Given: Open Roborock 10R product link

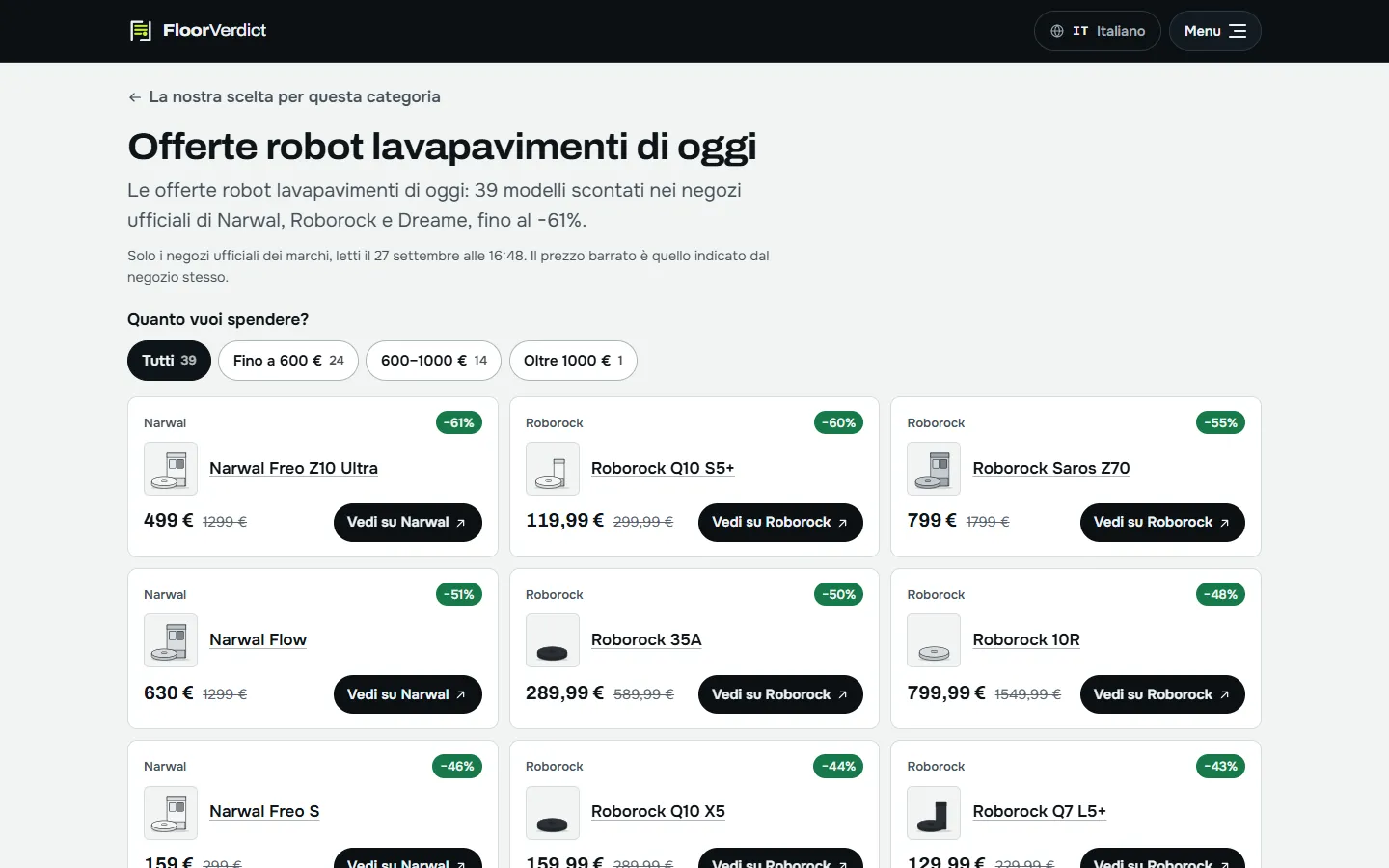Looking at the screenshot, I should click(1026, 639).
